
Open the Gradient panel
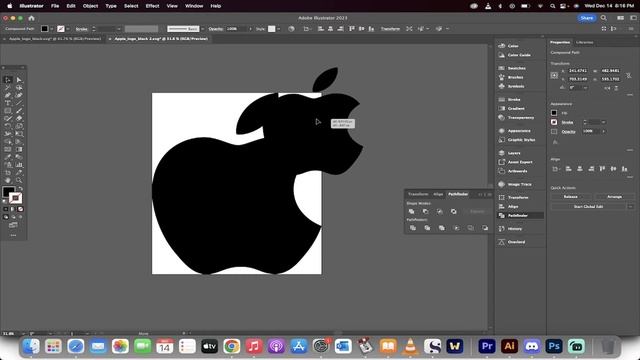tap(511, 109)
